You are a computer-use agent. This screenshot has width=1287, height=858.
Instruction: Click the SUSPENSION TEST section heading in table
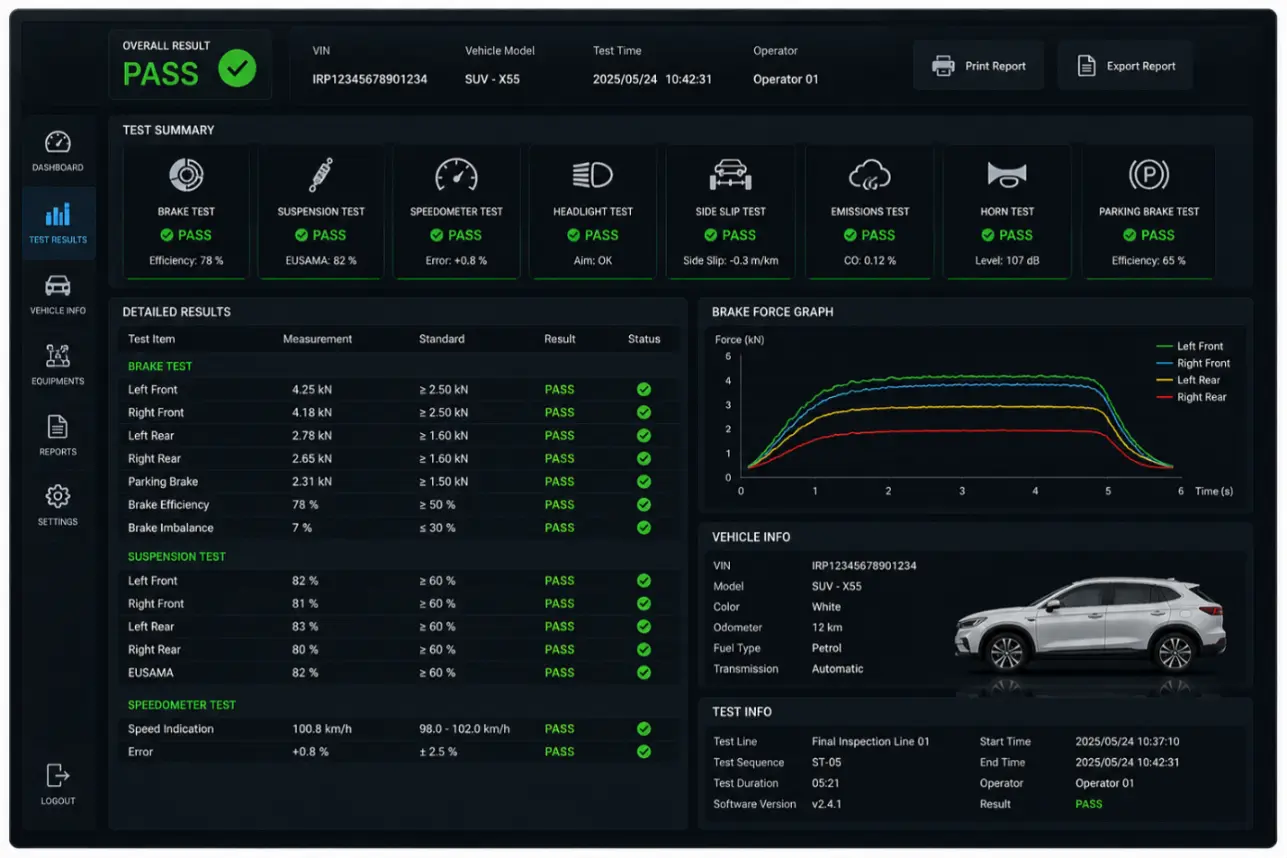coord(177,557)
